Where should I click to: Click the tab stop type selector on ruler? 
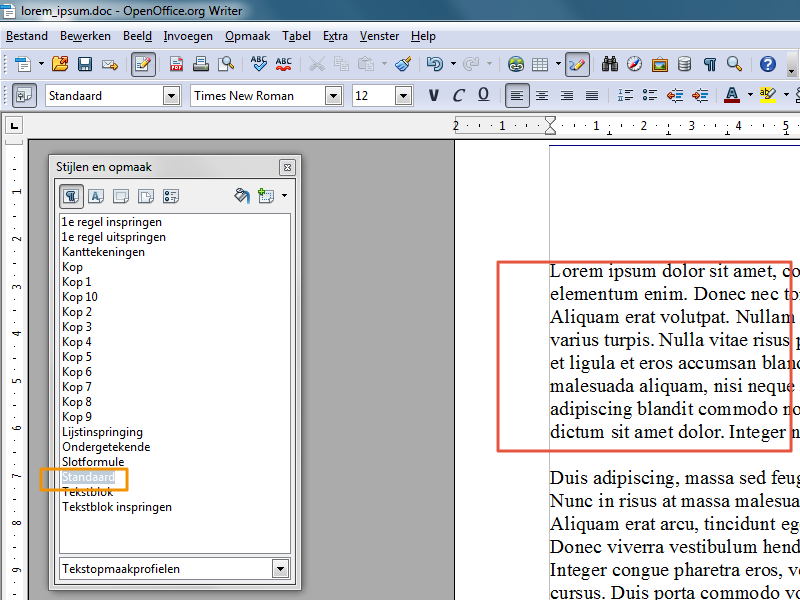click(x=14, y=126)
